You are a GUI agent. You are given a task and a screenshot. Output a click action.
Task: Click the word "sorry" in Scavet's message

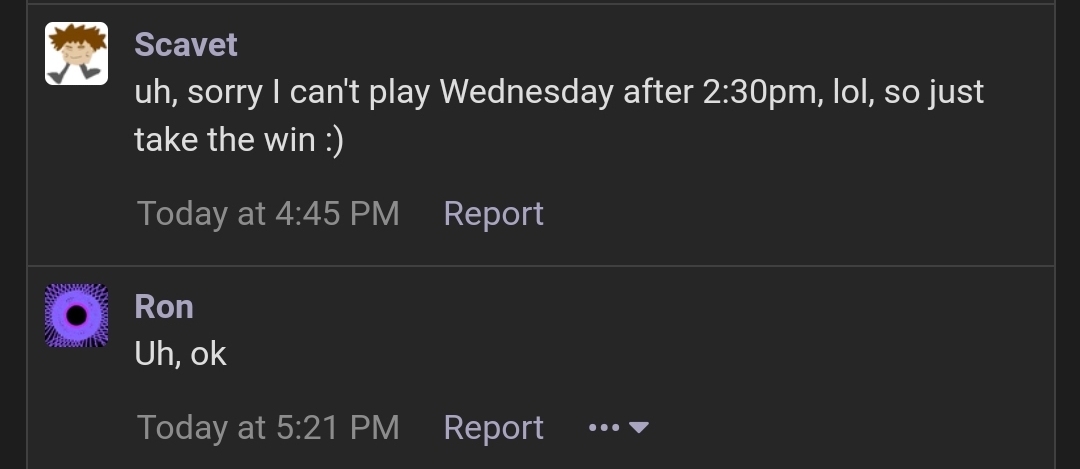tap(225, 94)
